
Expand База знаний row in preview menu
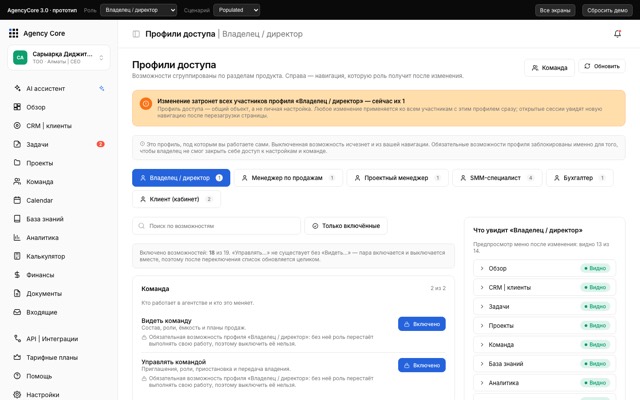(x=482, y=364)
